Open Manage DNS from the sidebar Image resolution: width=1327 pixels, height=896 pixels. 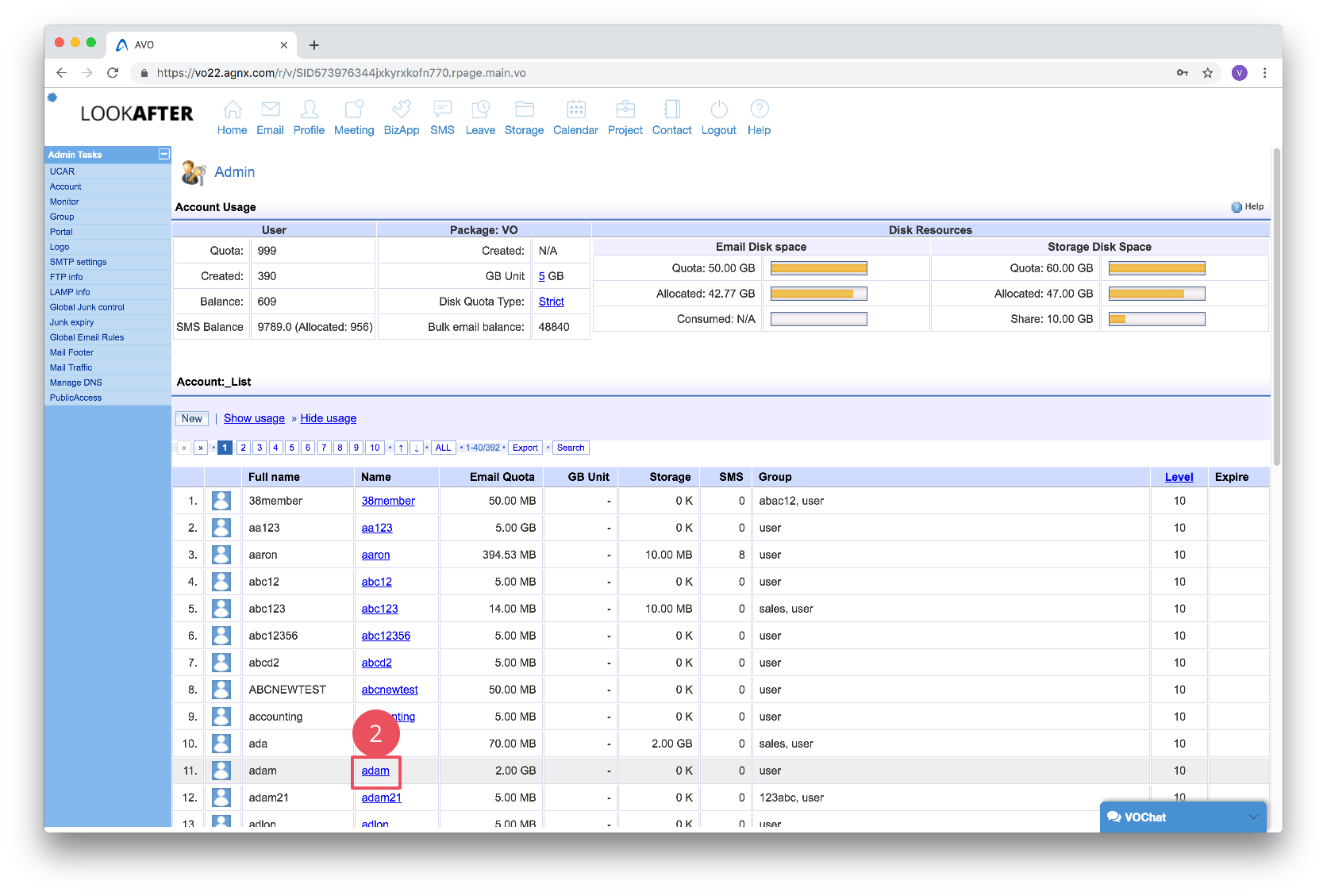pos(75,383)
